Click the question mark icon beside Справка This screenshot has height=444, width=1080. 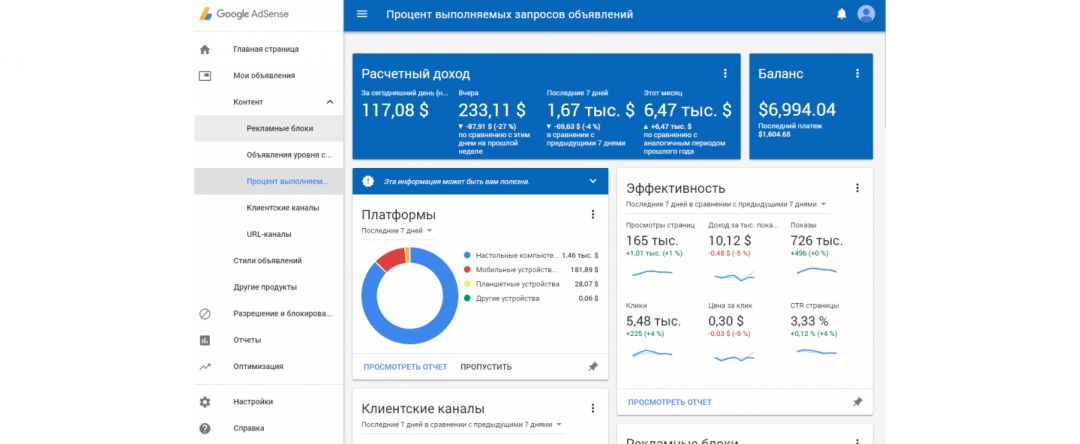tap(205, 428)
